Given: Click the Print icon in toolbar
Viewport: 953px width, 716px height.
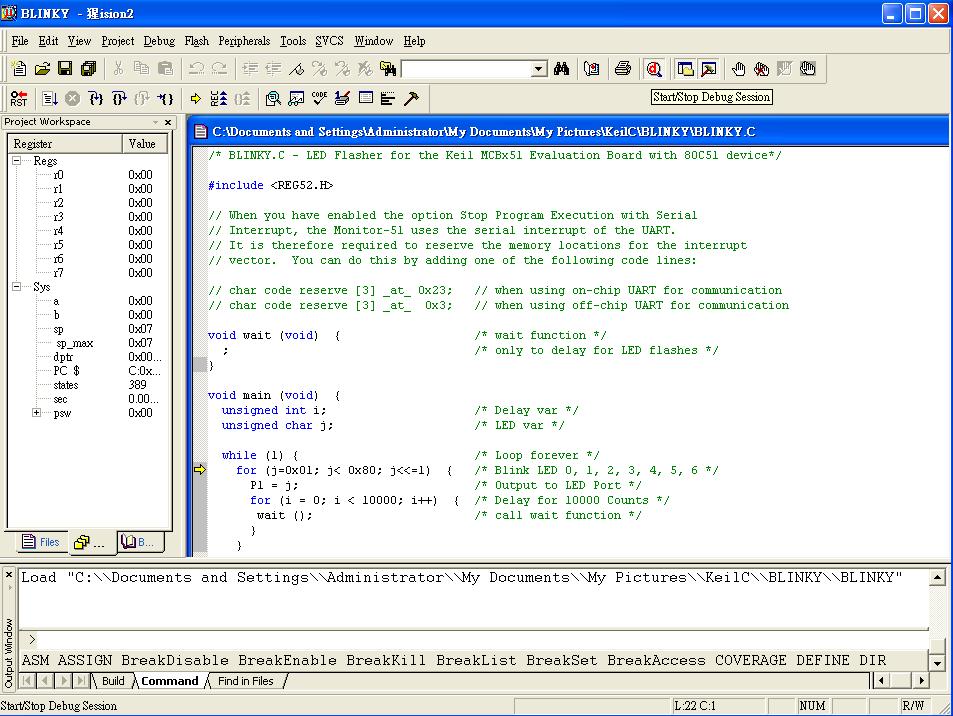Looking at the screenshot, I should [623, 69].
